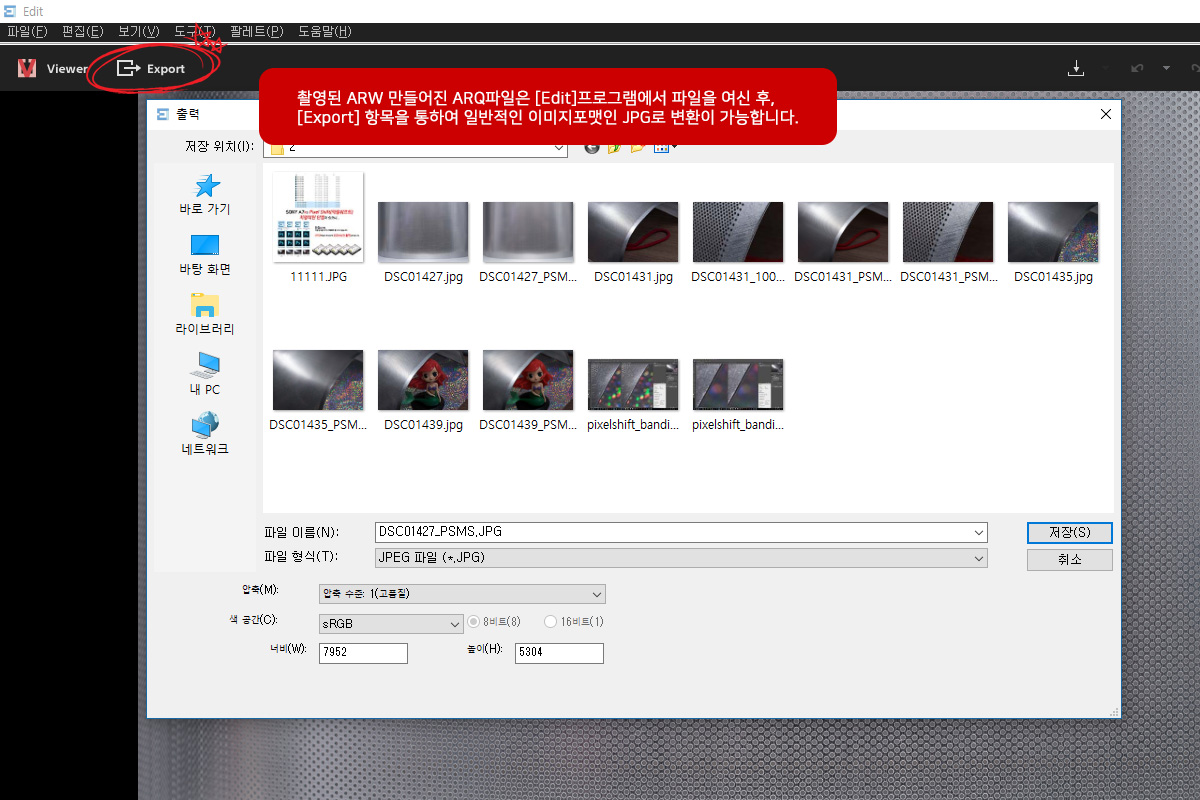This screenshot has width=1200, height=800.
Task: Click the 너비(W) width input field
Action: pyautogui.click(x=363, y=653)
